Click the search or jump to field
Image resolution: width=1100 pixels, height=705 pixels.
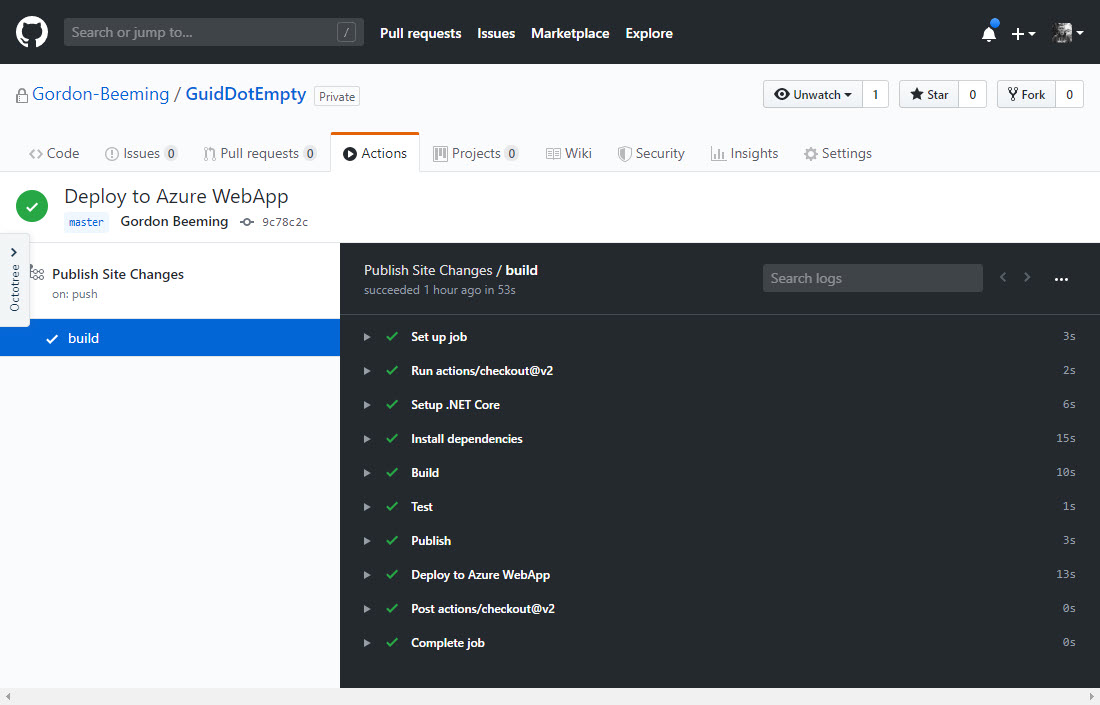(213, 32)
